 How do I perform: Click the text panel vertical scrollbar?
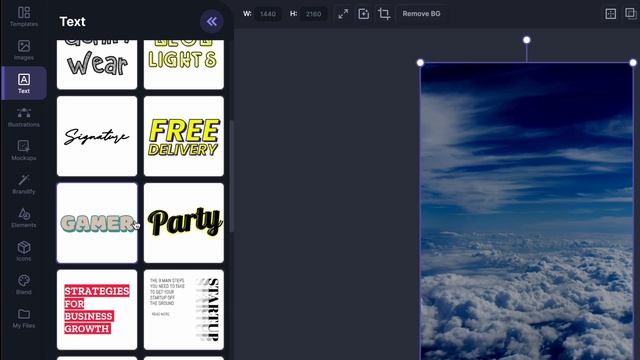(232, 176)
